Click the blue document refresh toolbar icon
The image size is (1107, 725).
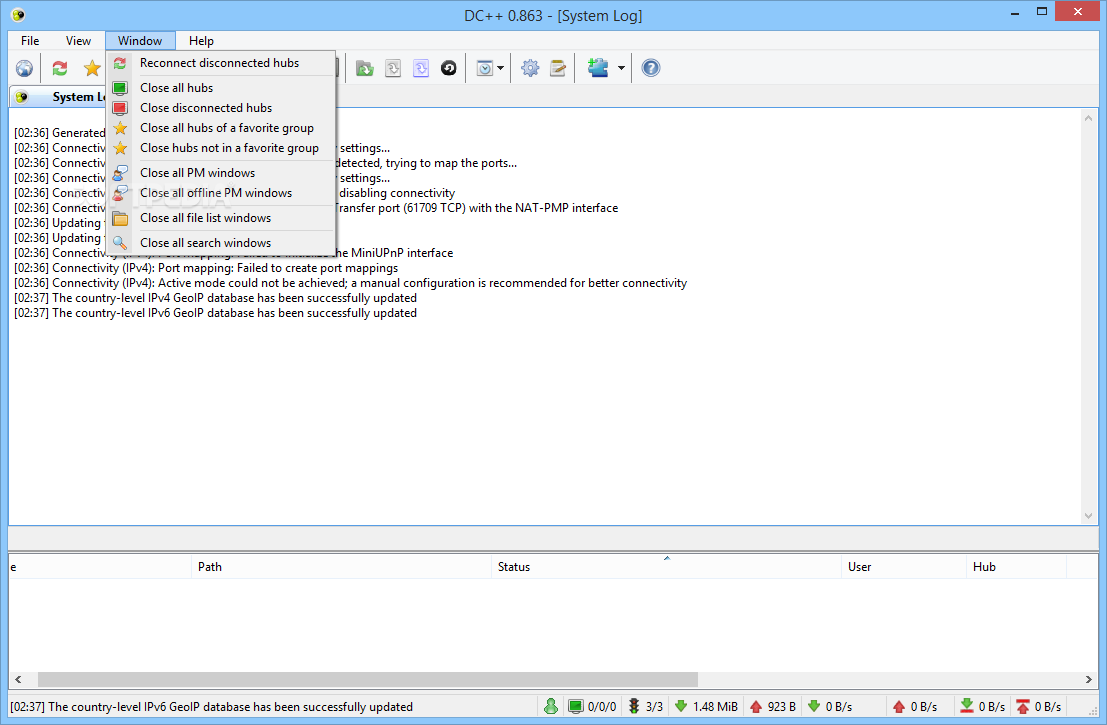(421, 68)
